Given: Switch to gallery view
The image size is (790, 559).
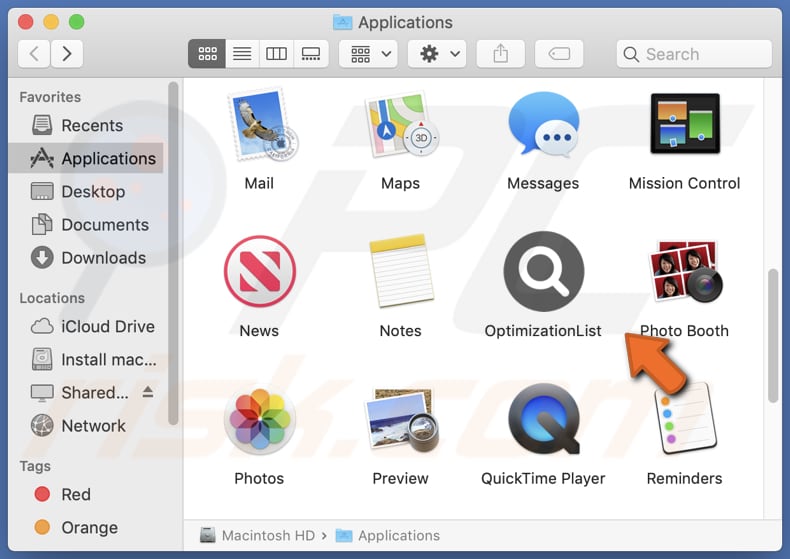Looking at the screenshot, I should pyautogui.click(x=311, y=53).
